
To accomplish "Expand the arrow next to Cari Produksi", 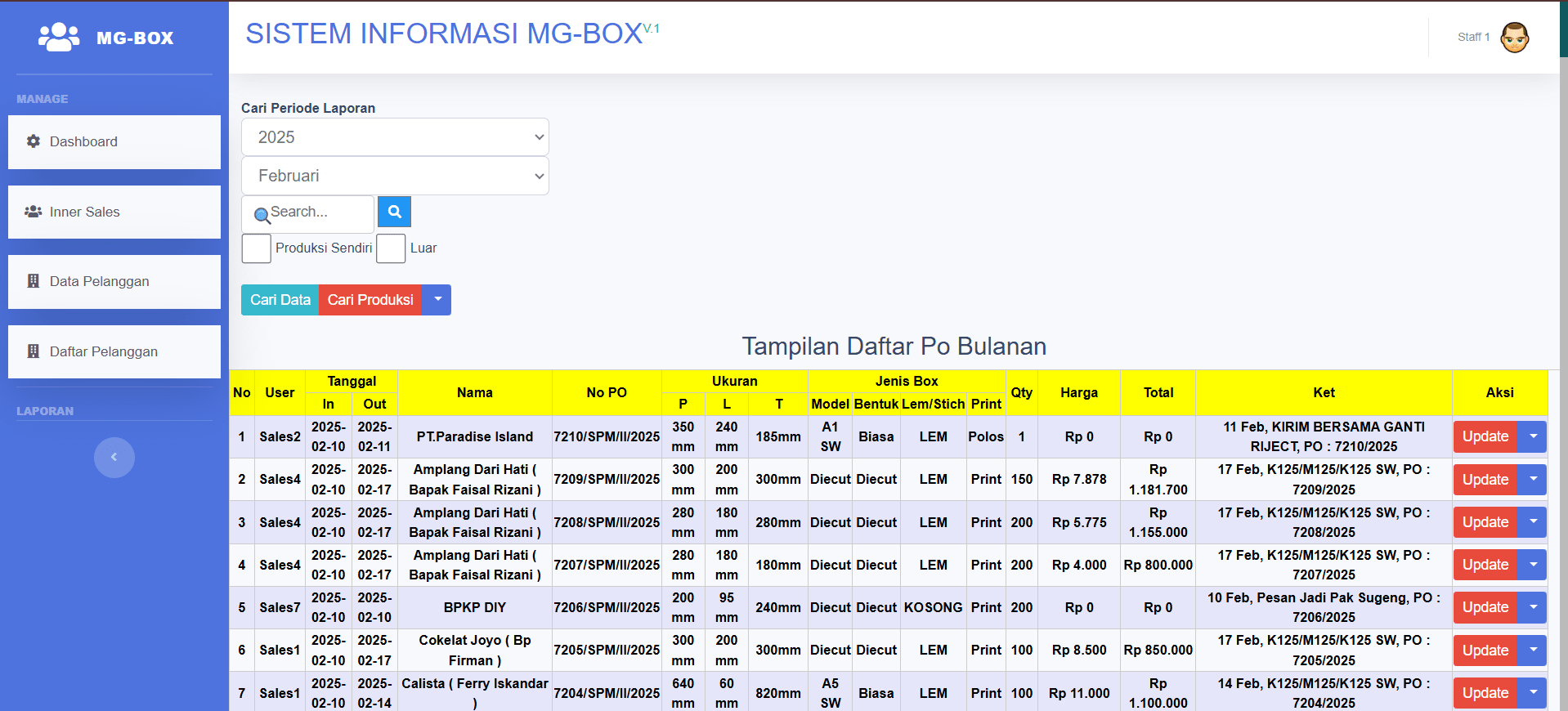I will pos(437,300).
